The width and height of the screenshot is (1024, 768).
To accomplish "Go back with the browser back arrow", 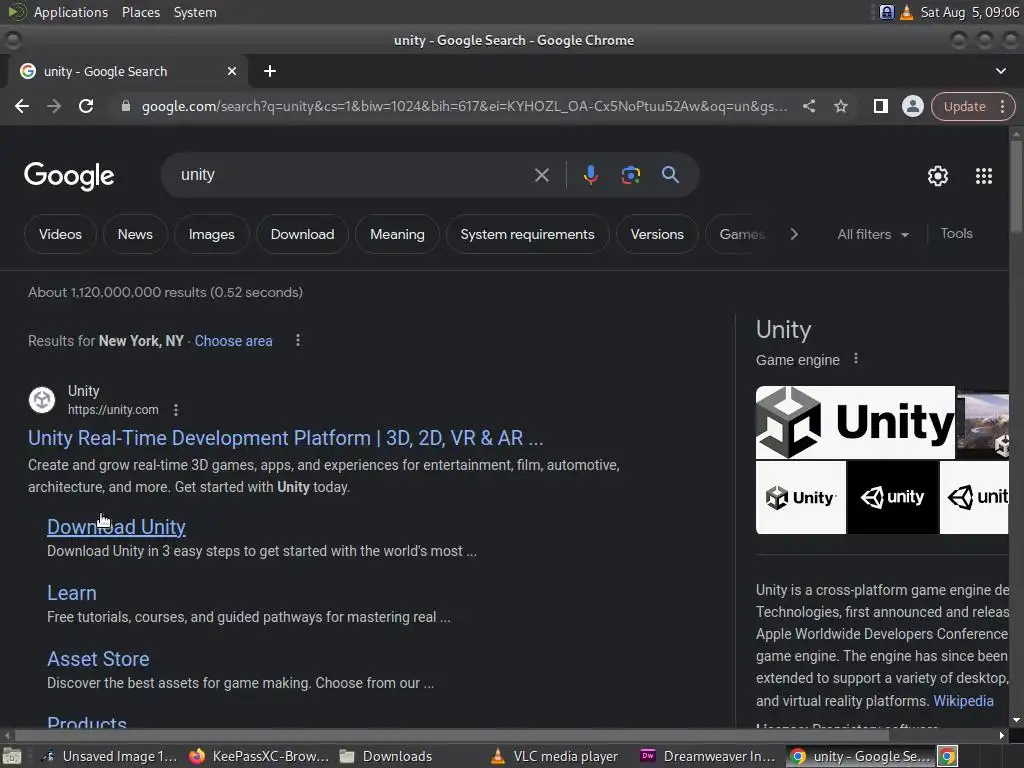I will (22, 106).
